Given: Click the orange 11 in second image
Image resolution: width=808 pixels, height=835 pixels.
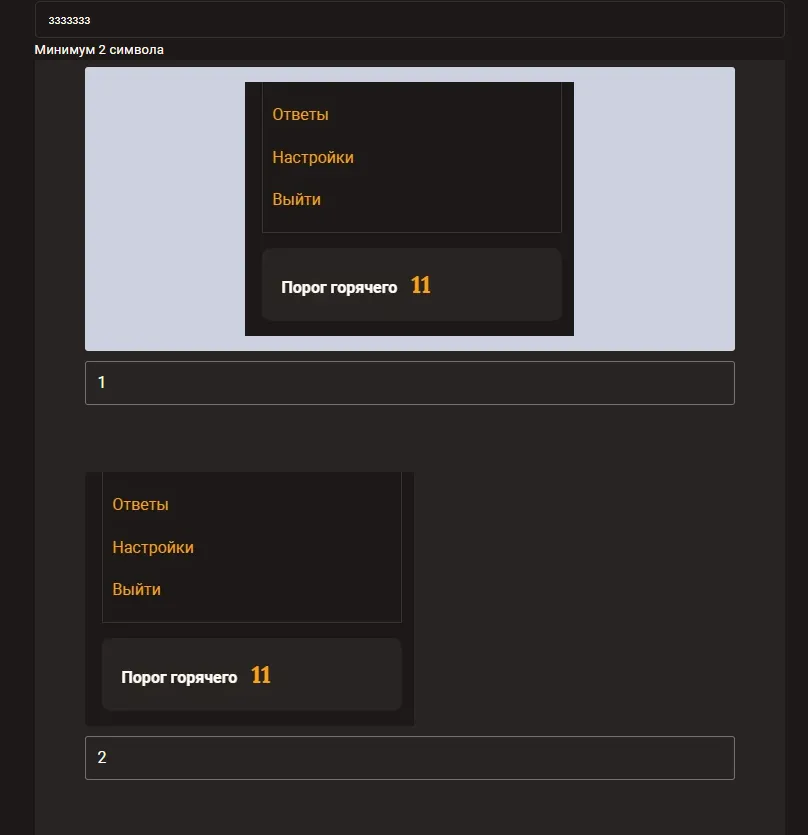Looking at the screenshot, I should (x=260, y=676).
